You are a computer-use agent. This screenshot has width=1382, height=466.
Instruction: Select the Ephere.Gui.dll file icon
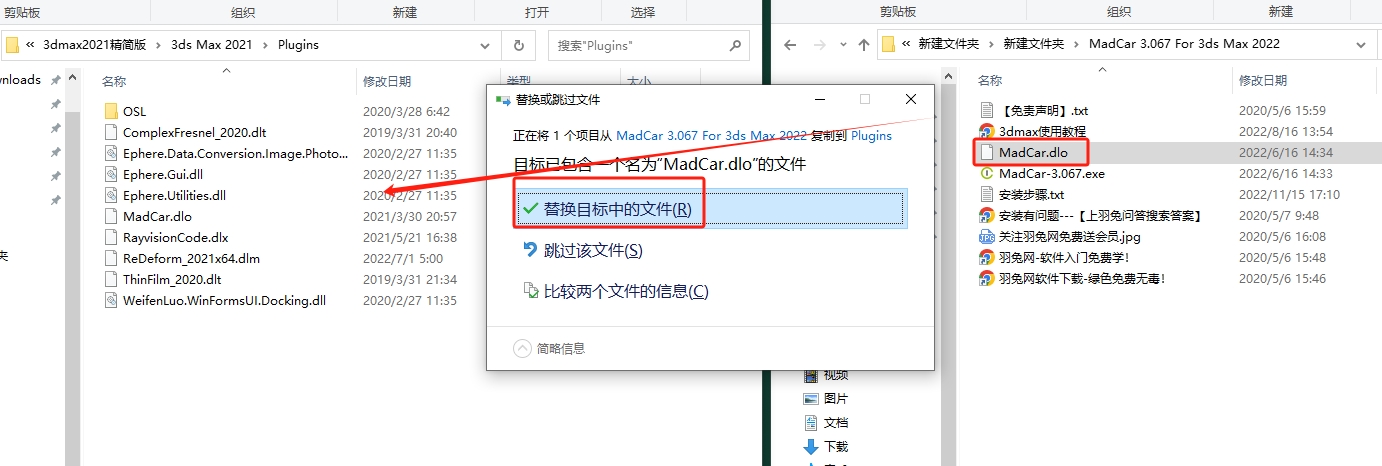111,174
